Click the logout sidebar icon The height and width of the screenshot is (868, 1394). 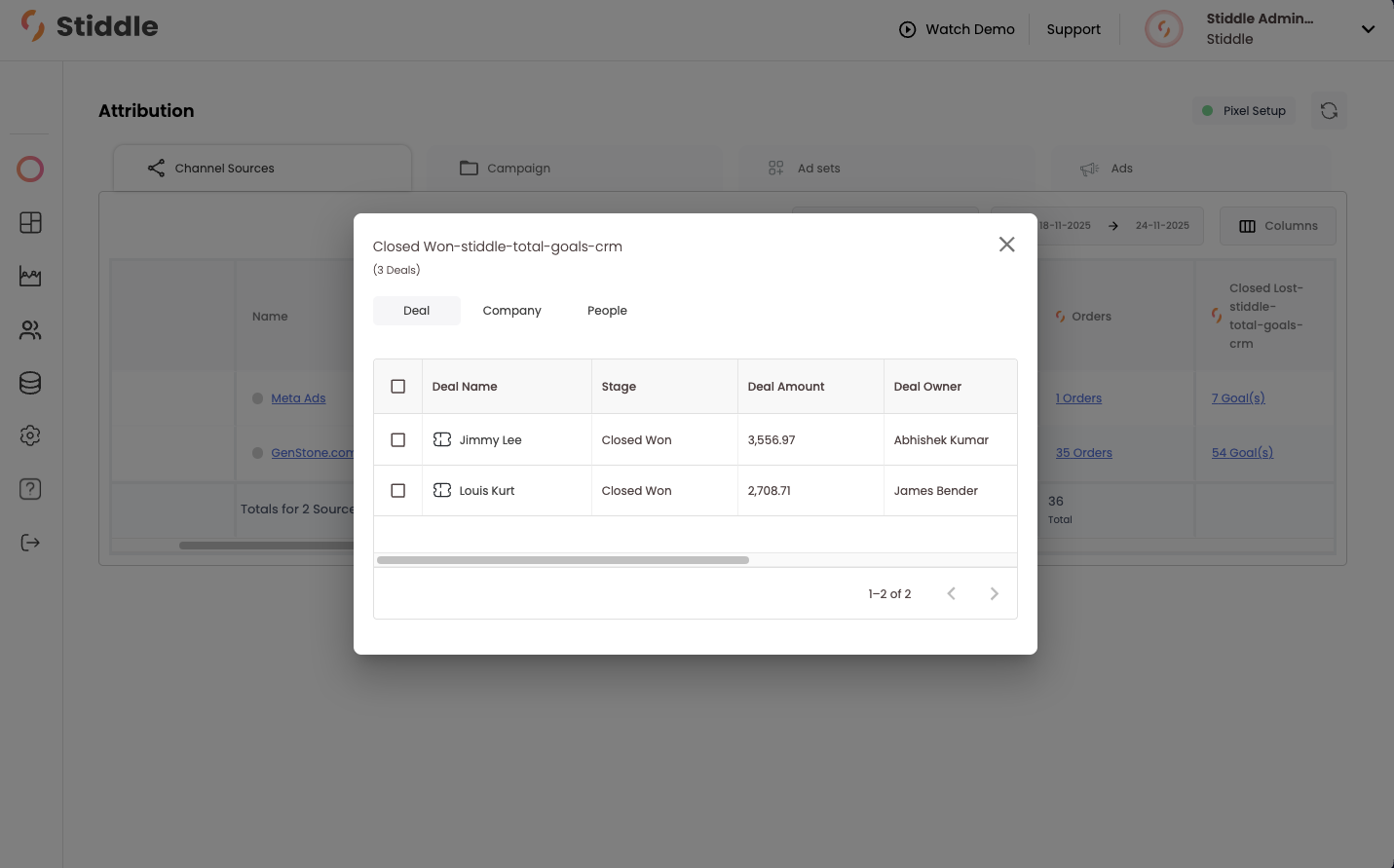point(30,543)
